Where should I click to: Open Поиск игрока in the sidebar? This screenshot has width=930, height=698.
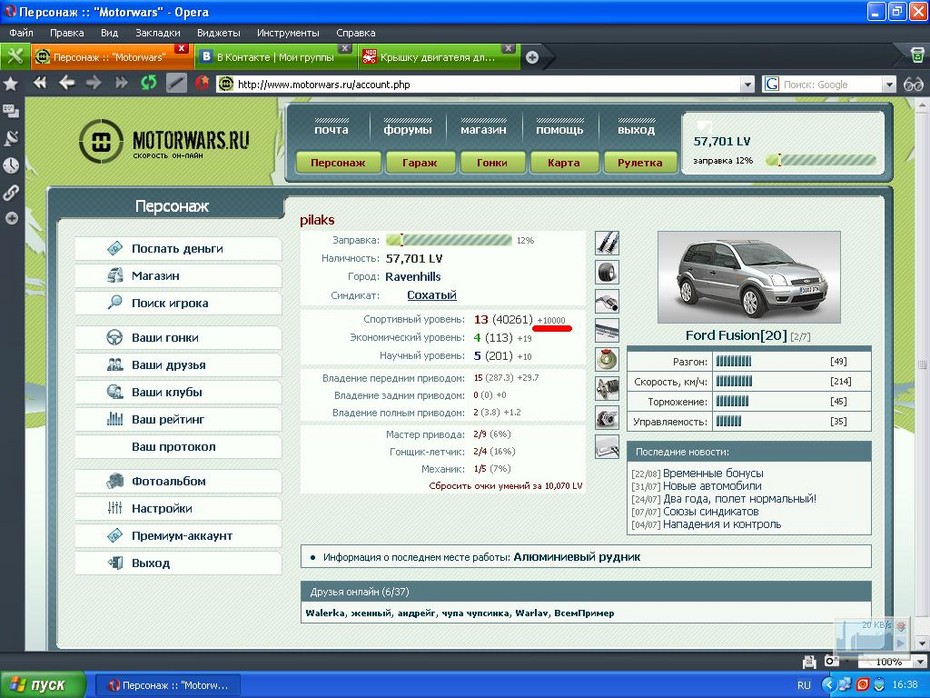click(178, 303)
